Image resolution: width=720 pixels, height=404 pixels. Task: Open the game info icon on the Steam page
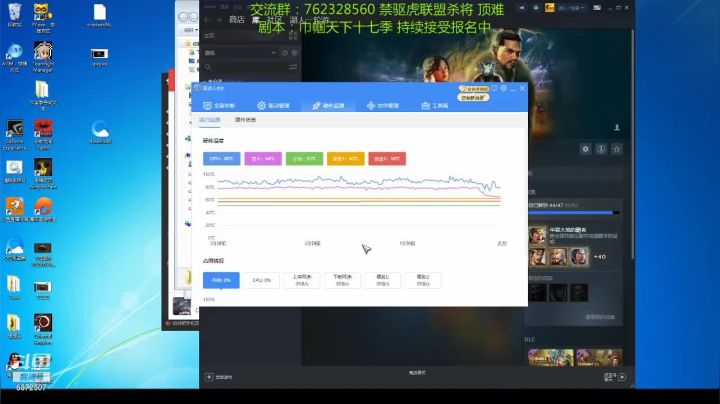pos(601,149)
